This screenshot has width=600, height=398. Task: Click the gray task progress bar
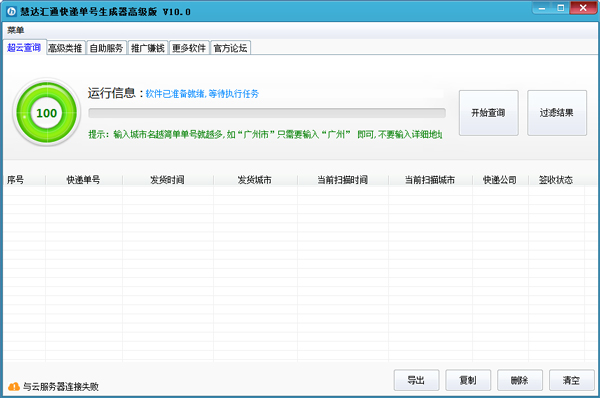[x=267, y=113]
